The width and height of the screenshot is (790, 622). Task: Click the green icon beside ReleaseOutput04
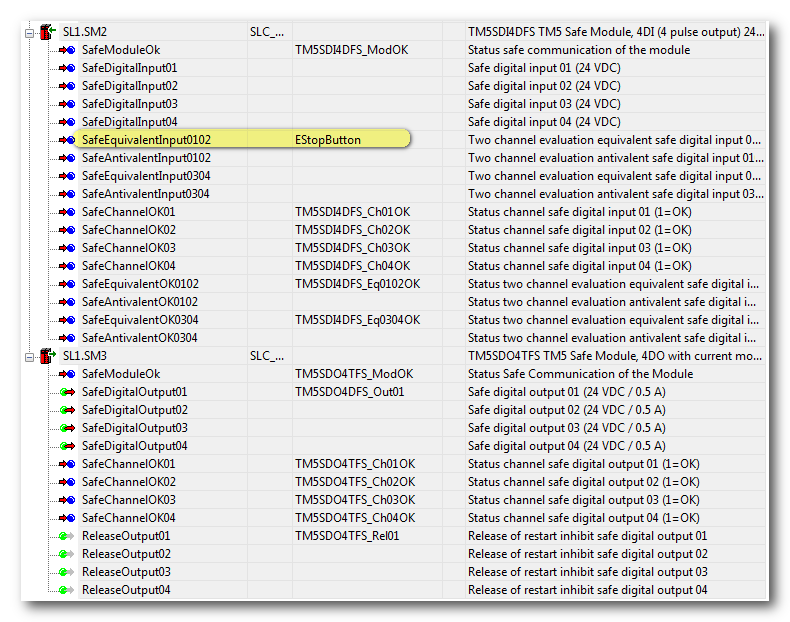[67, 590]
